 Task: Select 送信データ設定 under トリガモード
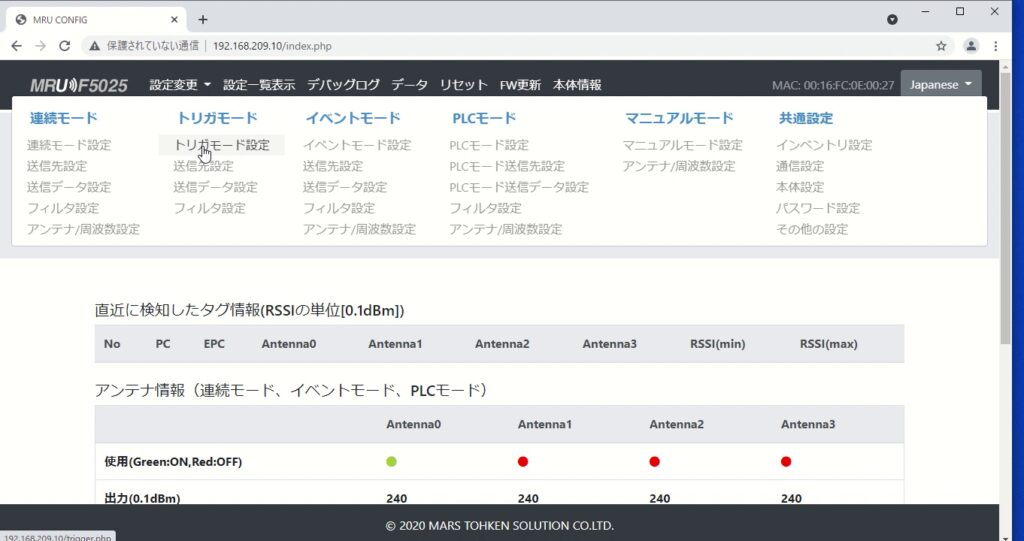point(216,187)
